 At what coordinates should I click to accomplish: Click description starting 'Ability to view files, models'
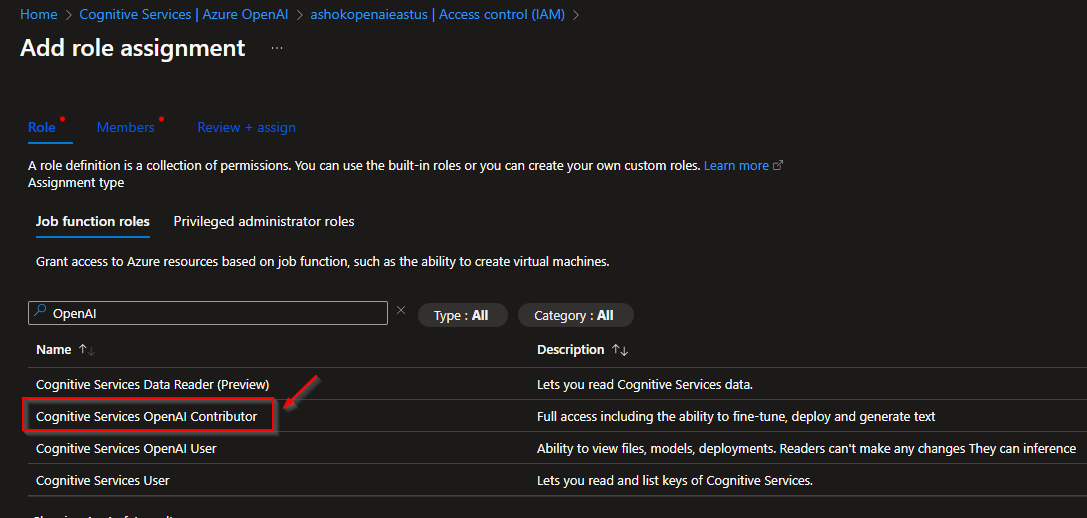click(806, 449)
